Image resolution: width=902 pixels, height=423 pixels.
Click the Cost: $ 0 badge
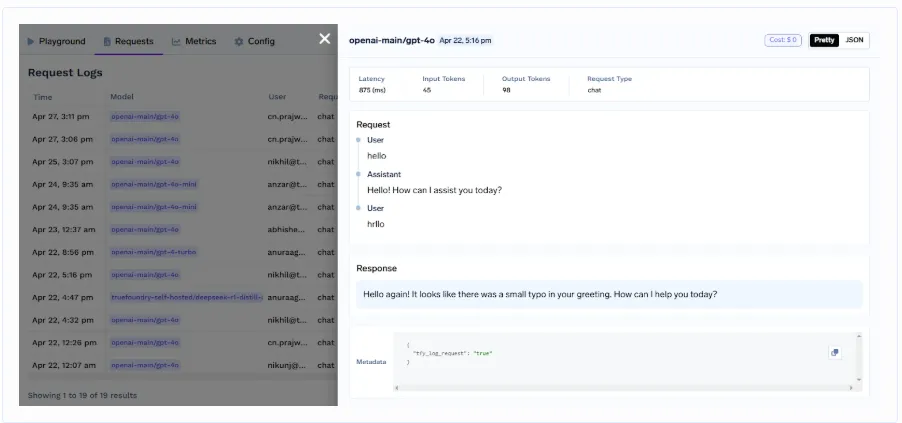pos(783,40)
